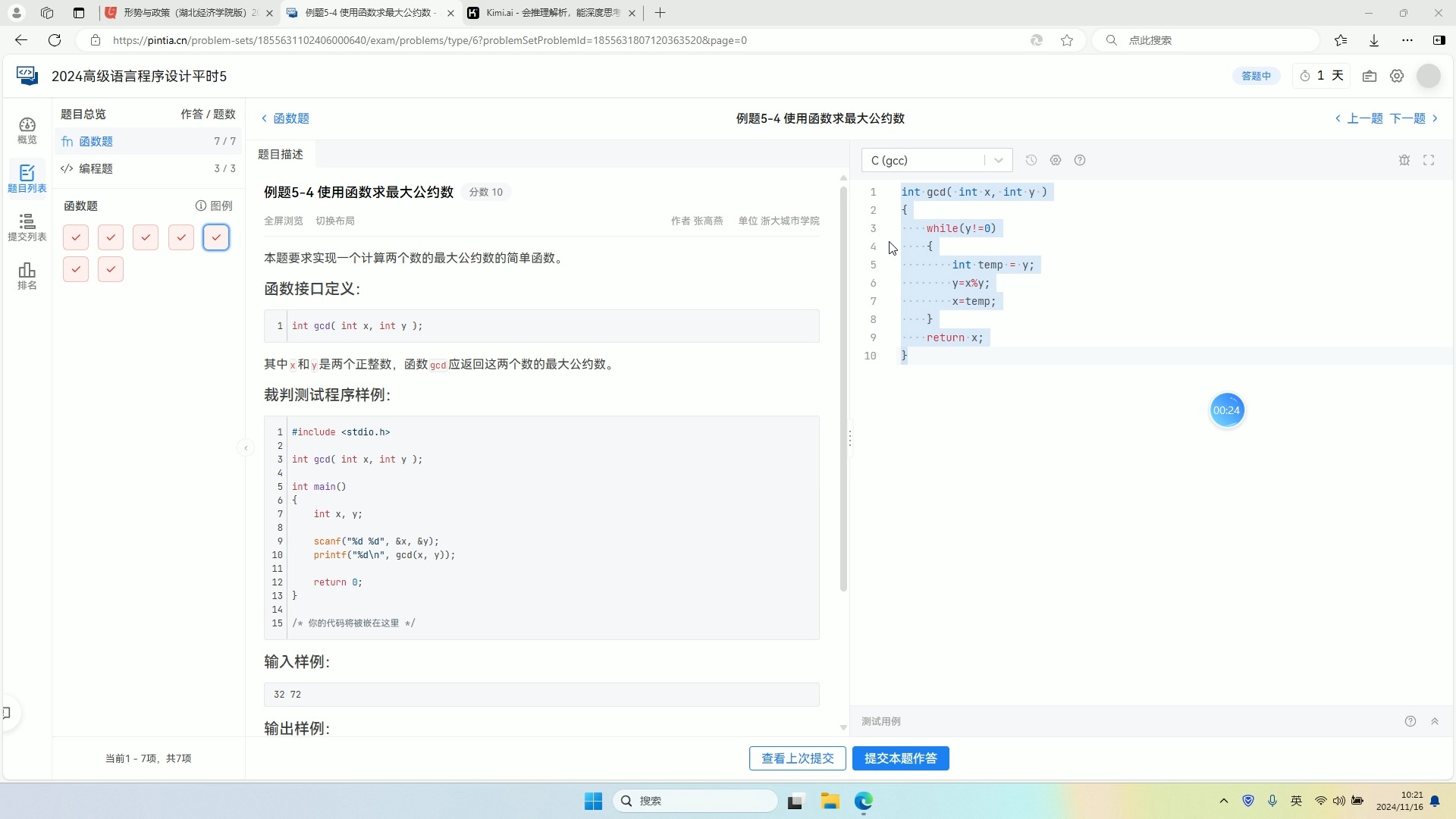The height and width of the screenshot is (819, 1456).
Task: Click the problem description scrollbar
Action: click(843, 389)
